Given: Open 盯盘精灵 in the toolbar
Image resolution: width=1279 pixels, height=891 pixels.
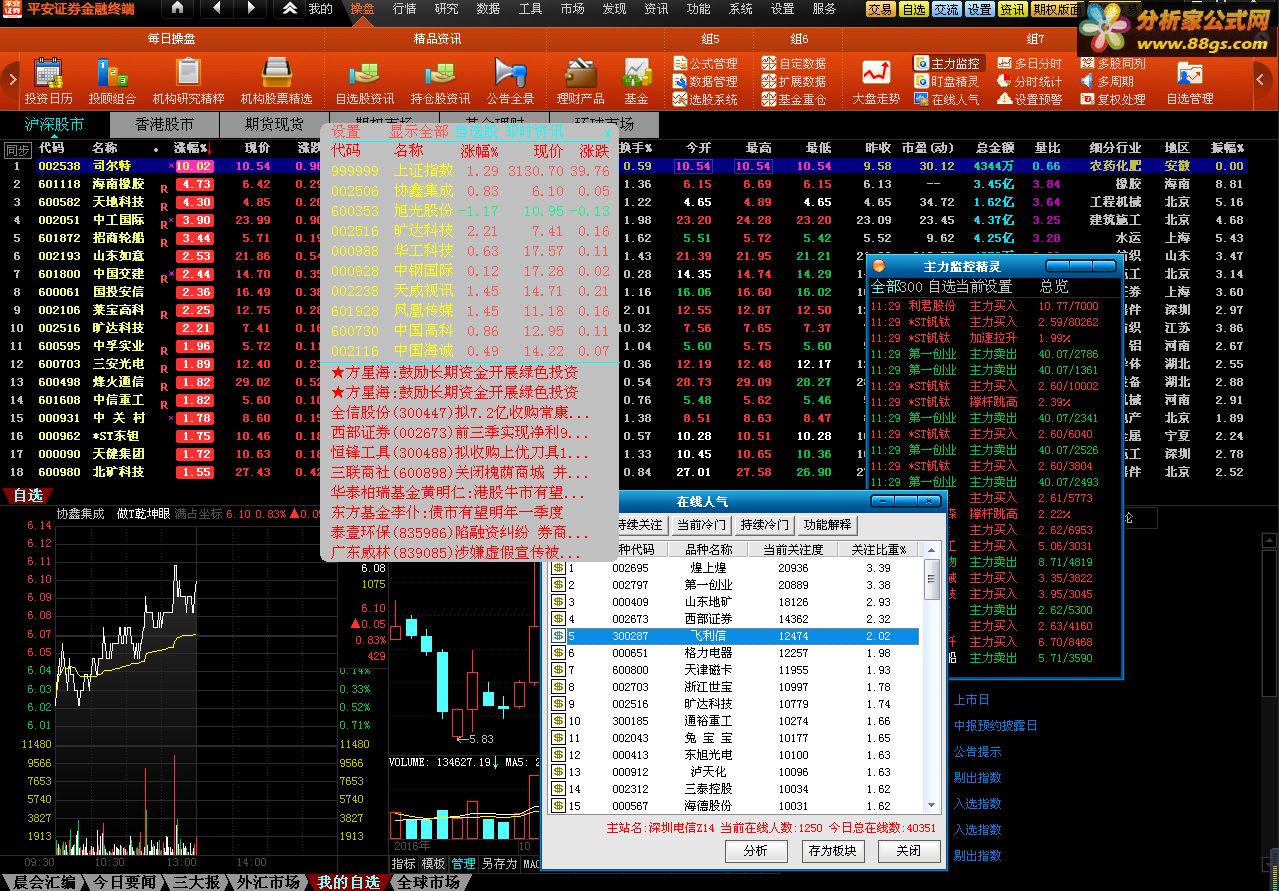Looking at the screenshot, I should [948, 82].
